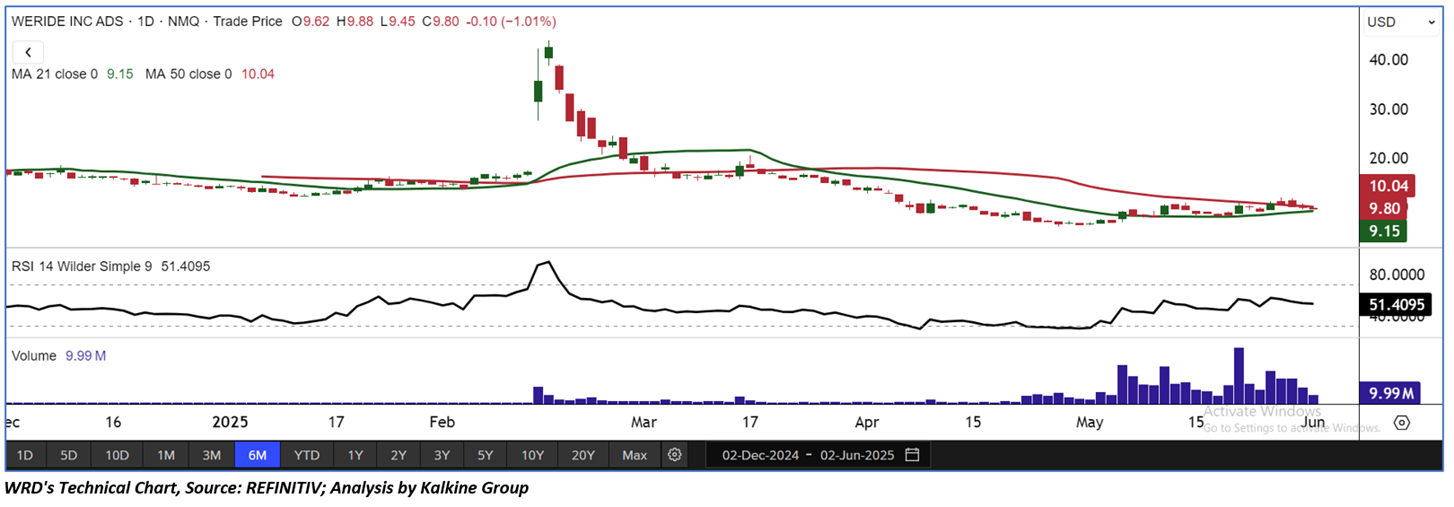The width and height of the screenshot is (1454, 507).
Task: Select the 5D time range
Action: 68,455
